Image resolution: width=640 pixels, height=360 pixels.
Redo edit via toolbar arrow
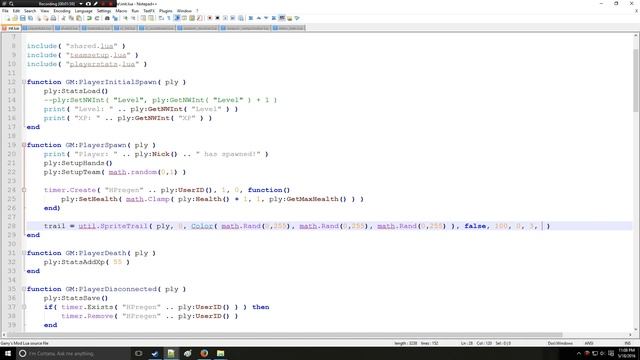click(x=97, y=18)
